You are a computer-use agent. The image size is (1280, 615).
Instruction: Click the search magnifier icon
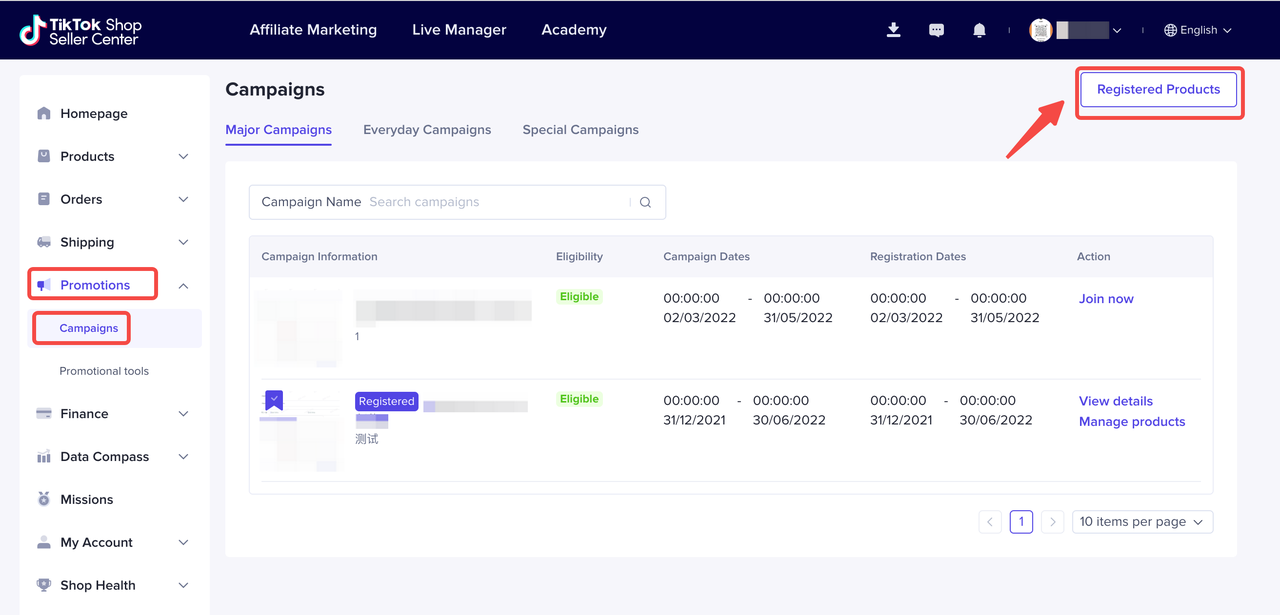[x=645, y=202]
